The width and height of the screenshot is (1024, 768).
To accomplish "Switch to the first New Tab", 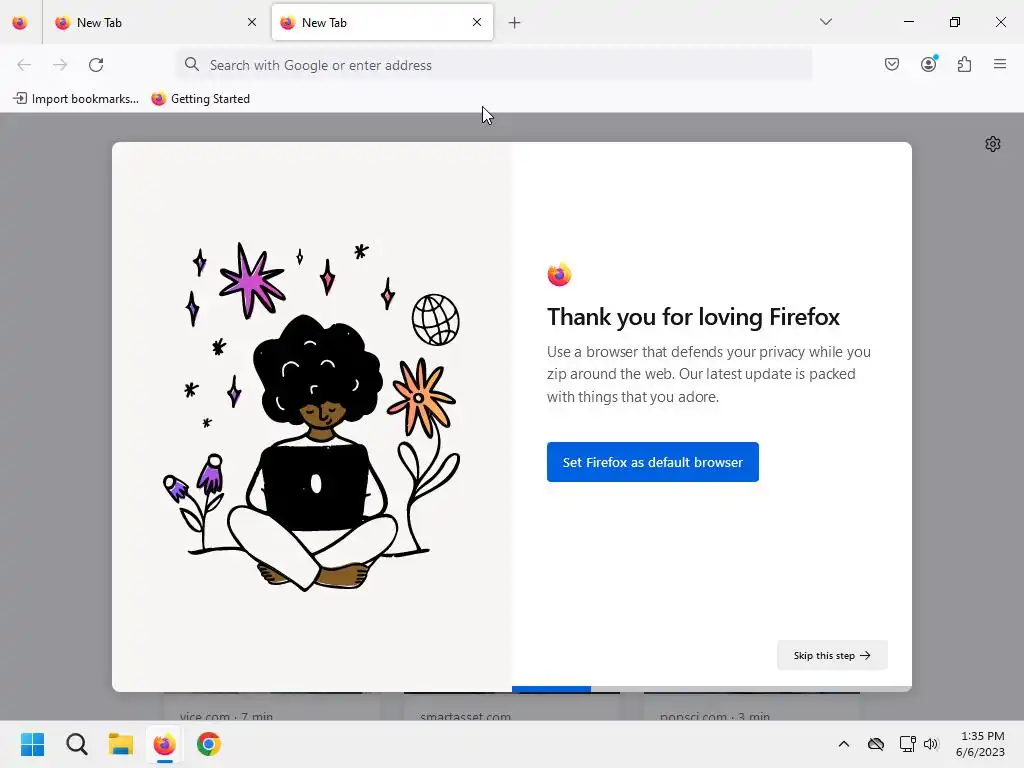I will [x=155, y=23].
